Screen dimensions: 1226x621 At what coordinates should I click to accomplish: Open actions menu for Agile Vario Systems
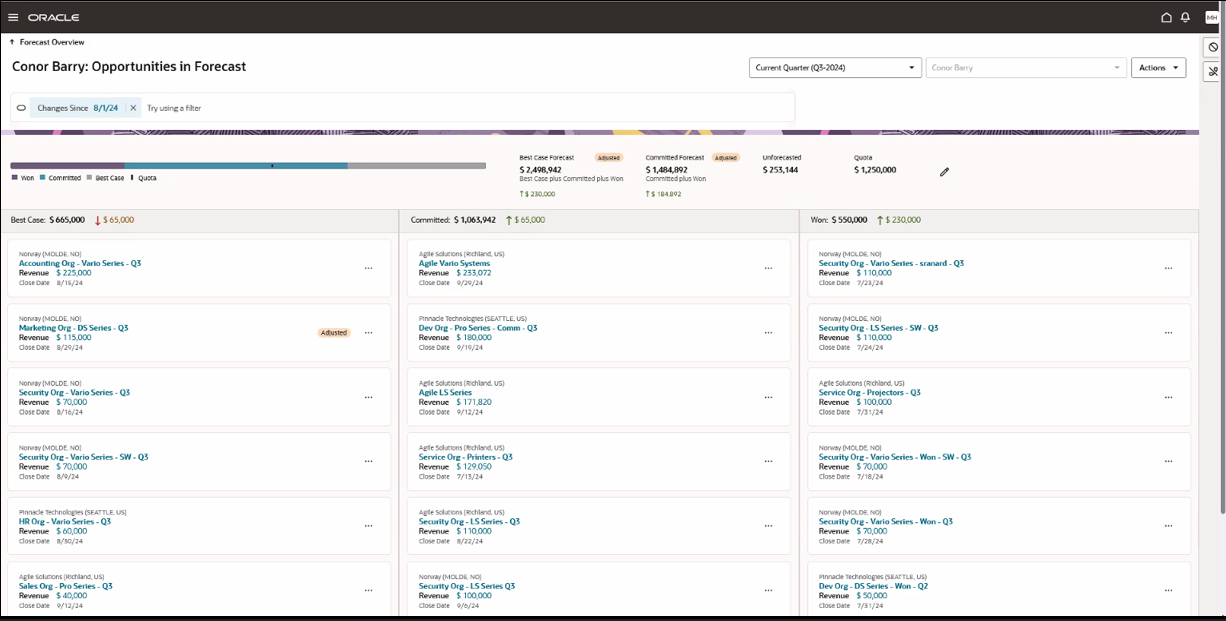768,268
